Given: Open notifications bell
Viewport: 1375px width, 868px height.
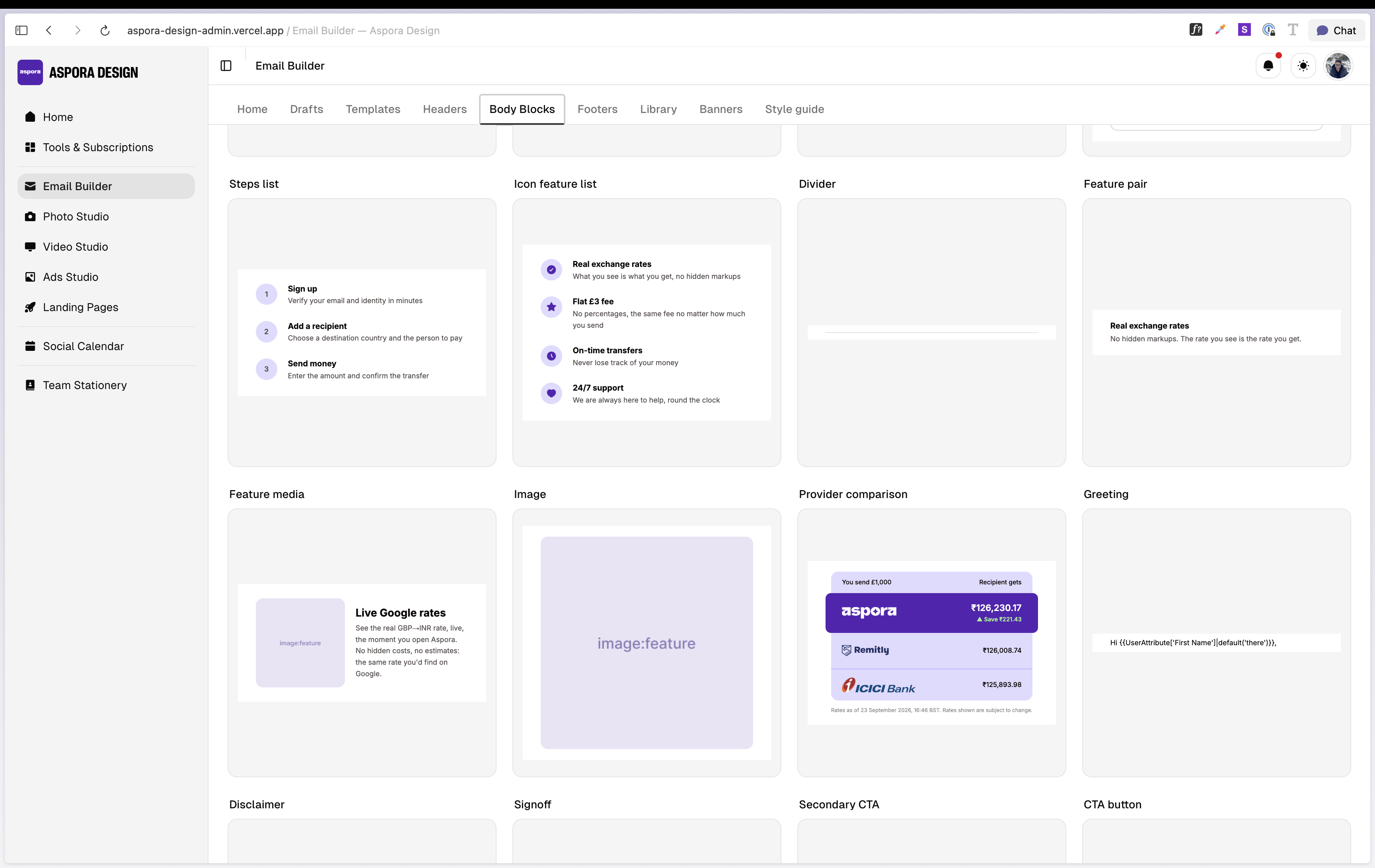Looking at the screenshot, I should coord(1268,66).
